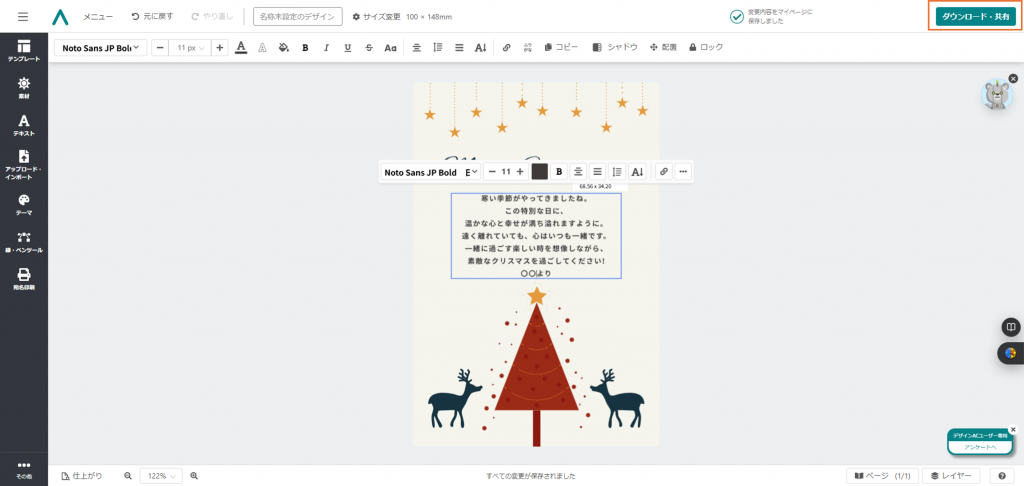Click the Design AC logo
Viewport: 1024px width, 486px height.
[x=60, y=16]
